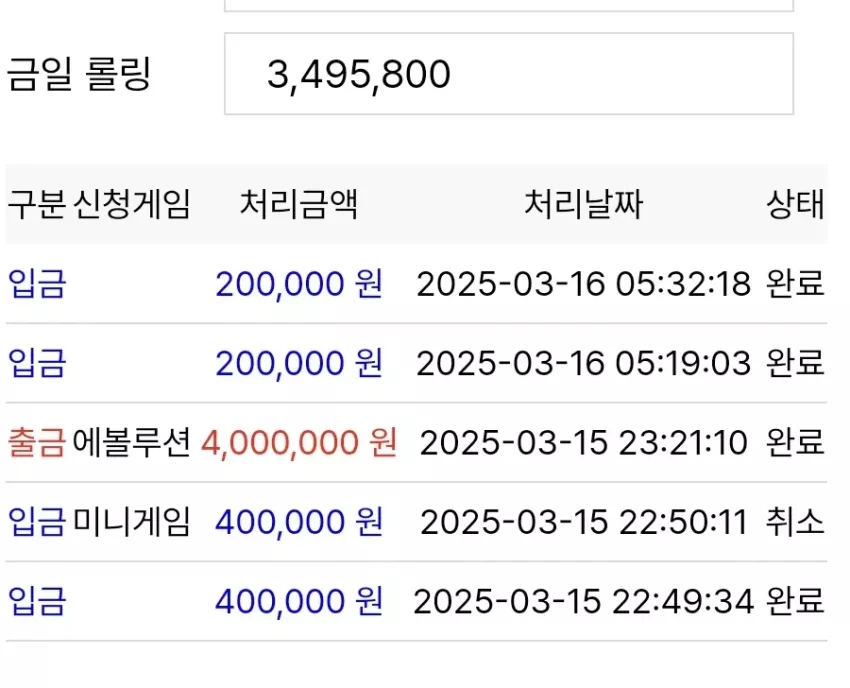The height and width of the screenshot is (688, 850).
Task: Click the 처리날짜 column header
Action: 583,204
